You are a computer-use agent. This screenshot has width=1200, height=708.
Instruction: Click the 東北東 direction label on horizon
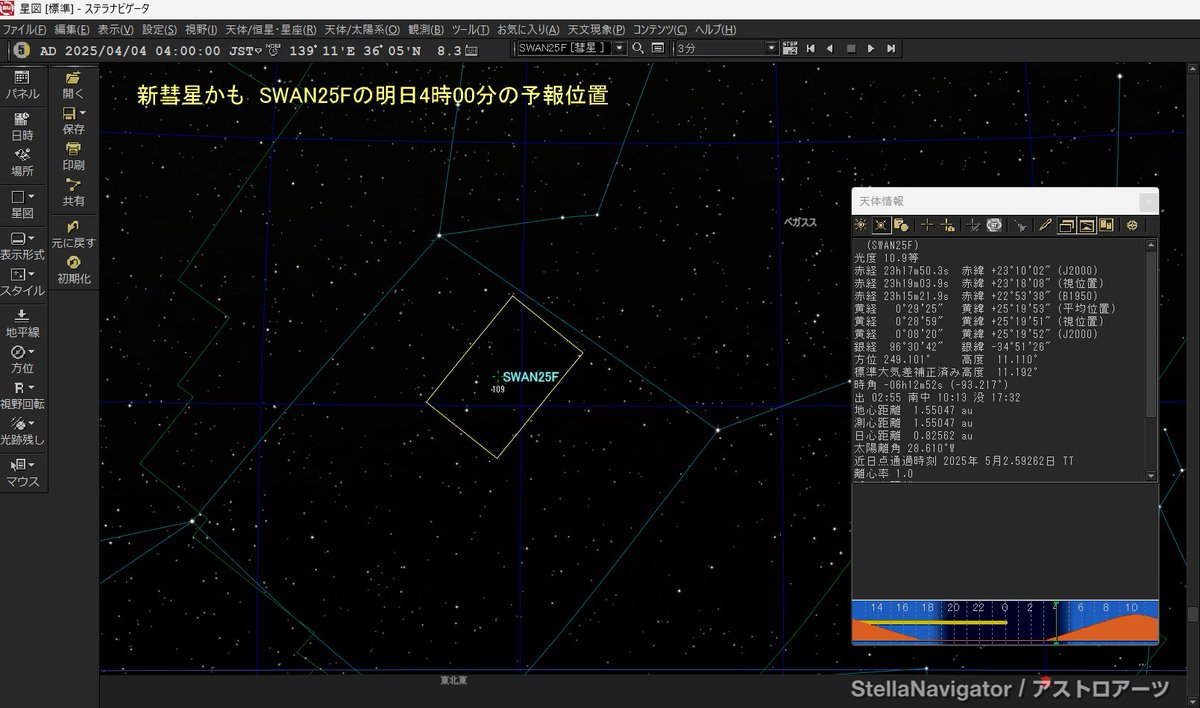(453, 681)
